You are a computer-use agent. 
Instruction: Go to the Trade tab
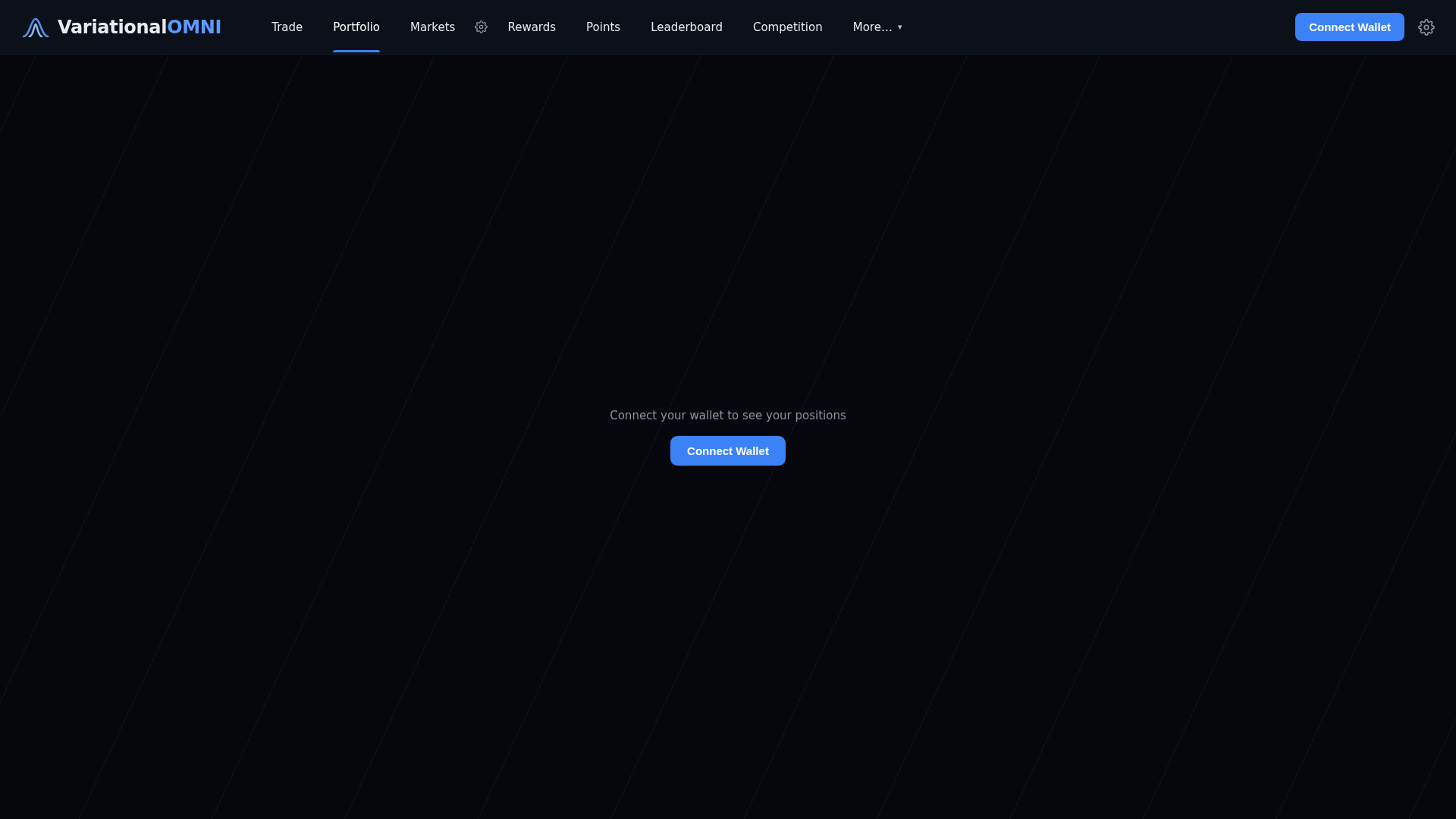pyautogui.click(x=287, y=27)
